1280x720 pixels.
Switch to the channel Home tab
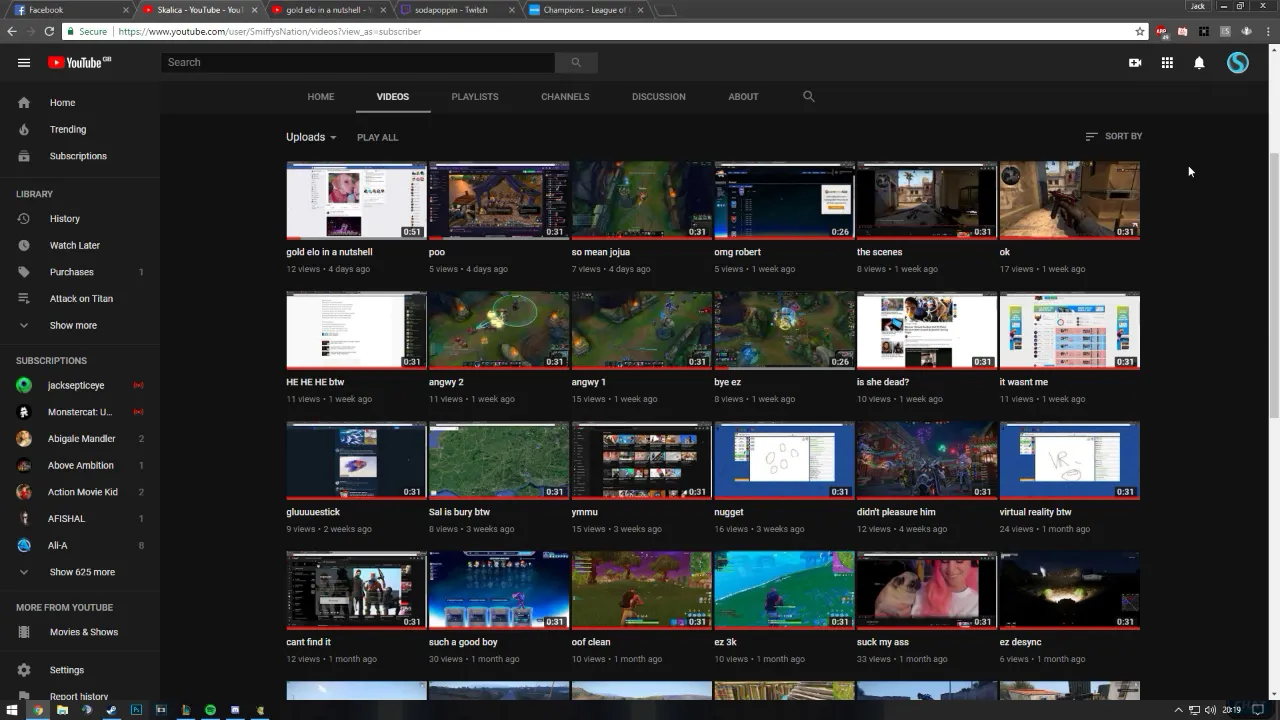pyautogui.click(x=320, y=97)
